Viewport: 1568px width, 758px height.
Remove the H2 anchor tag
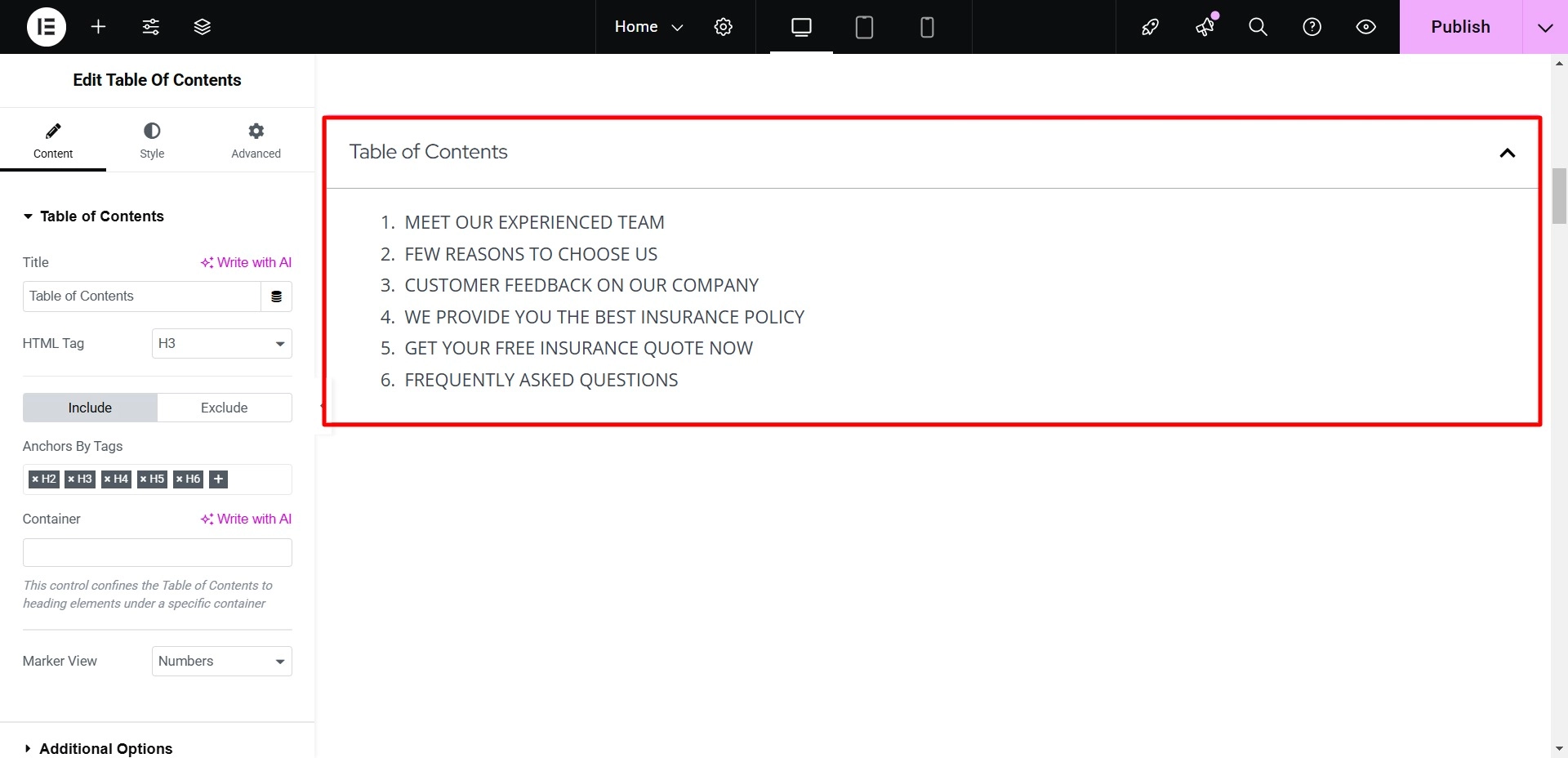(x=35, y=479)
